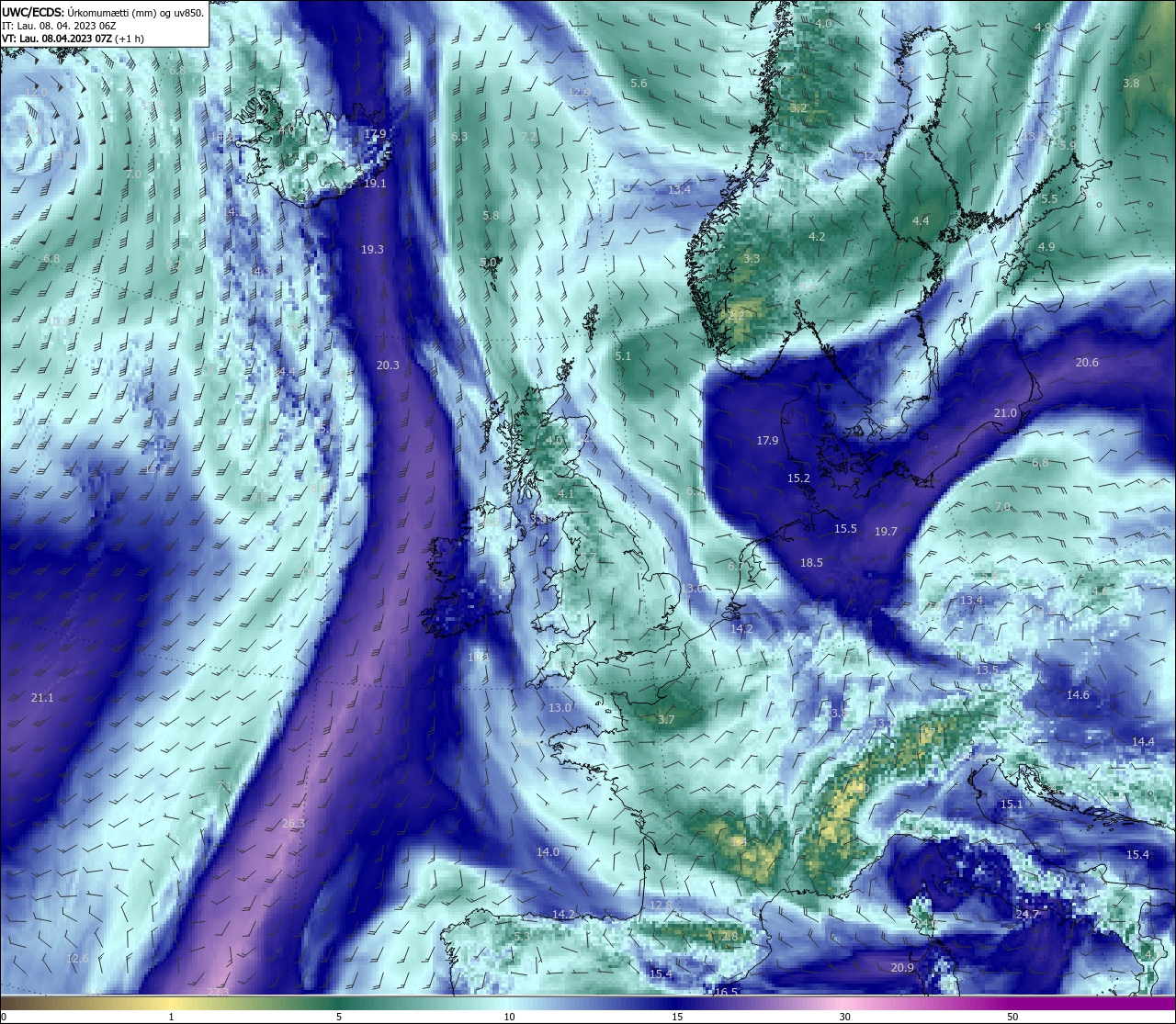1176x1024 pixels.
Task: Click the '10' tick label on color scale
Action: pyautogui.click(x=509, y=1017)
